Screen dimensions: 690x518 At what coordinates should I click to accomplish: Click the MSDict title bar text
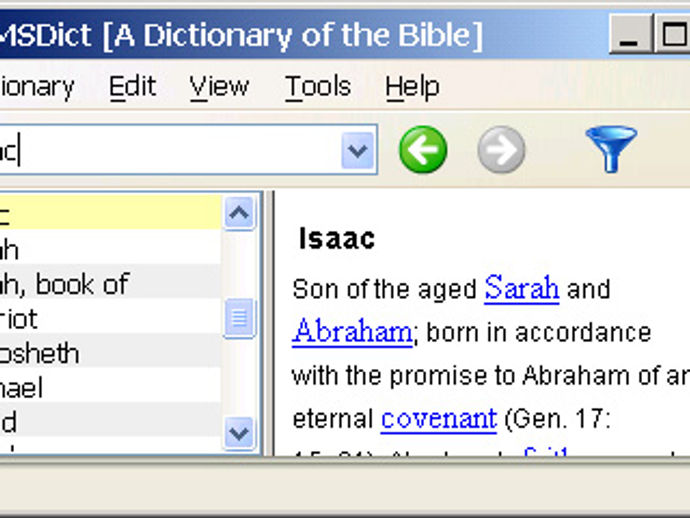point(241,35)
